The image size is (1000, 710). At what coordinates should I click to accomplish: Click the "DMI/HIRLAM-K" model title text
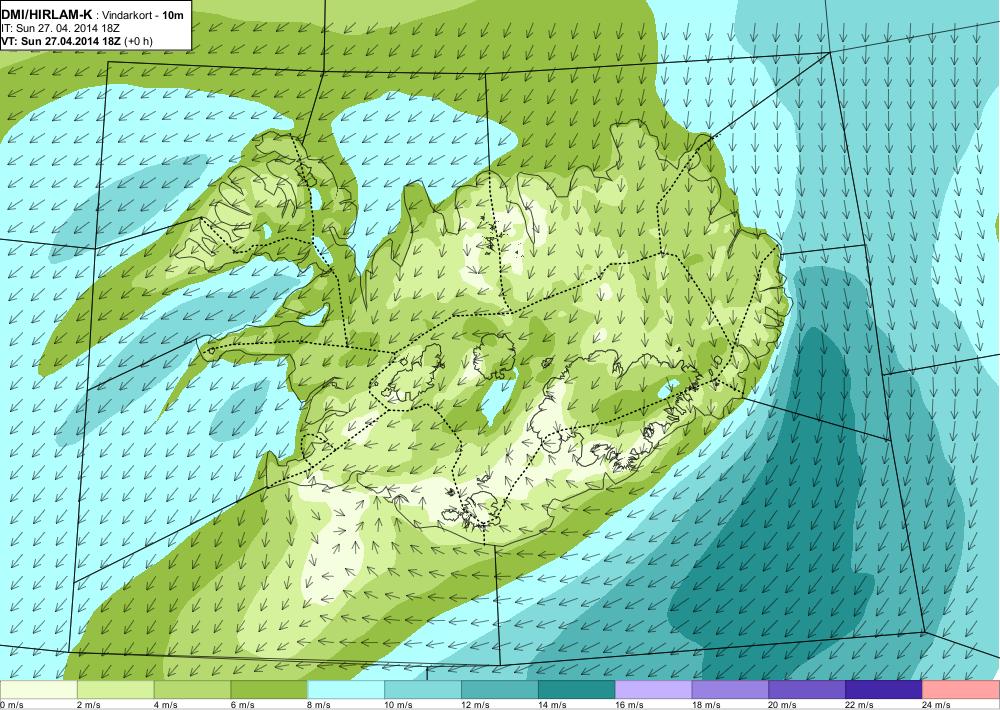45,15
